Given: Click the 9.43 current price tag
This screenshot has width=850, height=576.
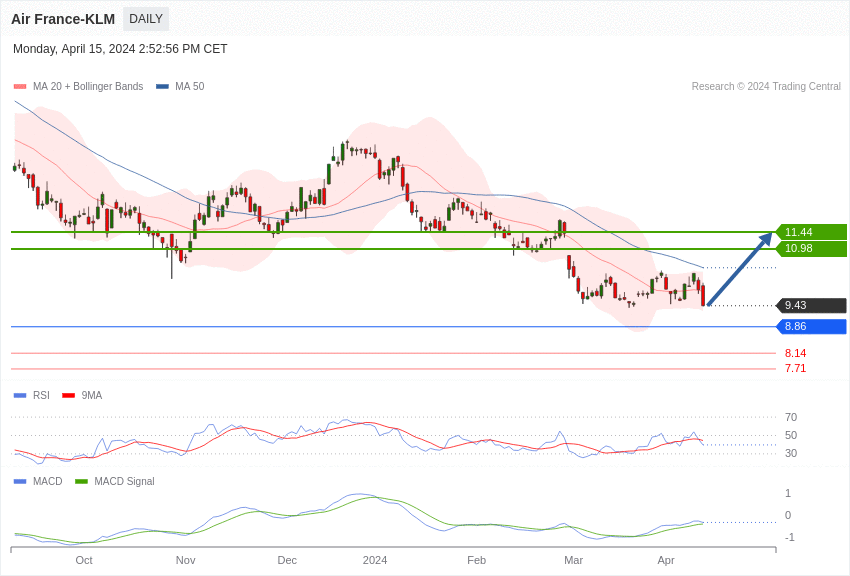Looking at the screenshot, I should (x=811, y=306).
